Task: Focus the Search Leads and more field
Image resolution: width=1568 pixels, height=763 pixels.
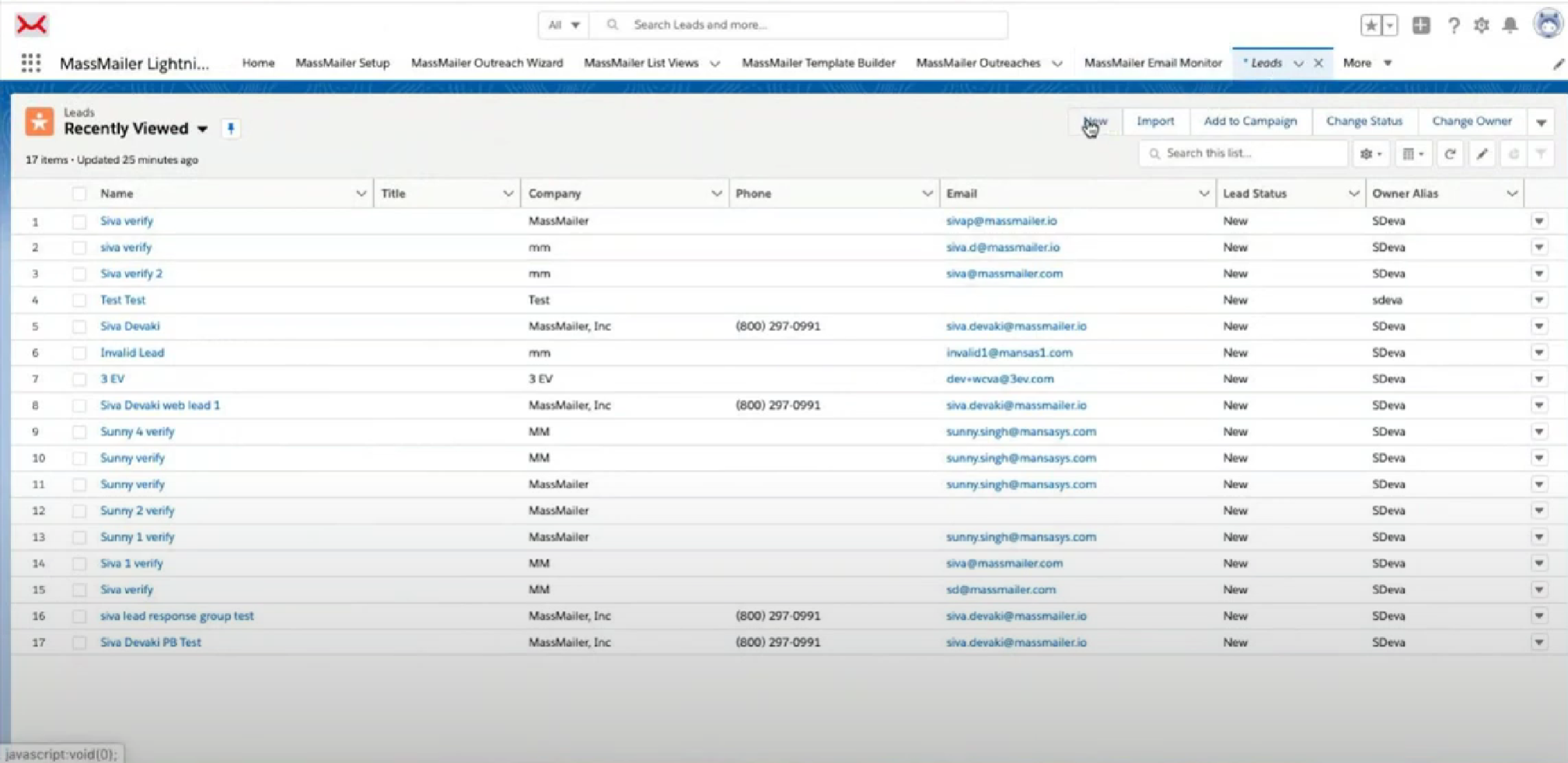Action: pos(798,25)
